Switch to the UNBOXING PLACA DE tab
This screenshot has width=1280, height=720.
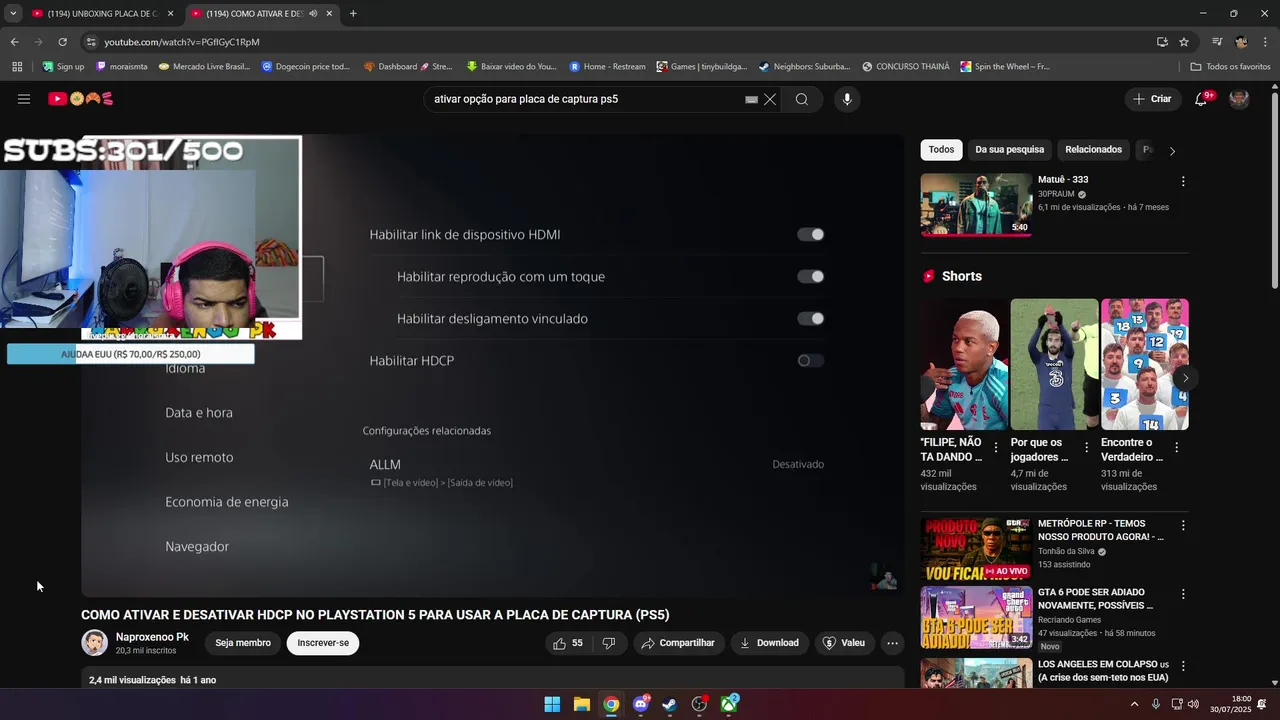(x=102, y=13)
